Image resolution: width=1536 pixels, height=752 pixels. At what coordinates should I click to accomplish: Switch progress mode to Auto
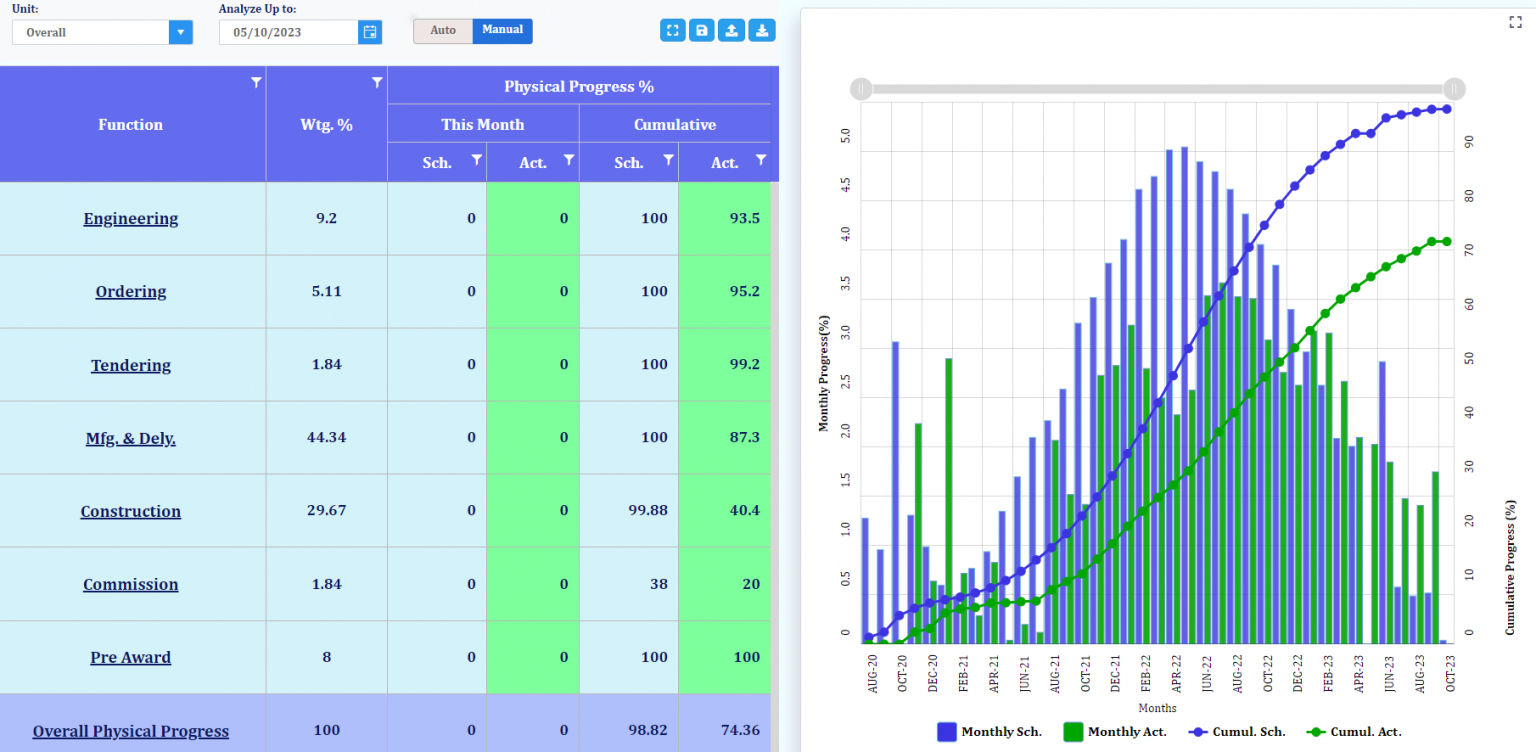click(x=441, y=31)
